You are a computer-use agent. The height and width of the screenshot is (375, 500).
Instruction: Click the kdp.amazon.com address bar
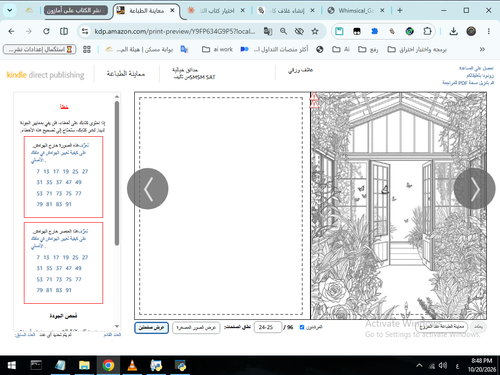point(175,31)
